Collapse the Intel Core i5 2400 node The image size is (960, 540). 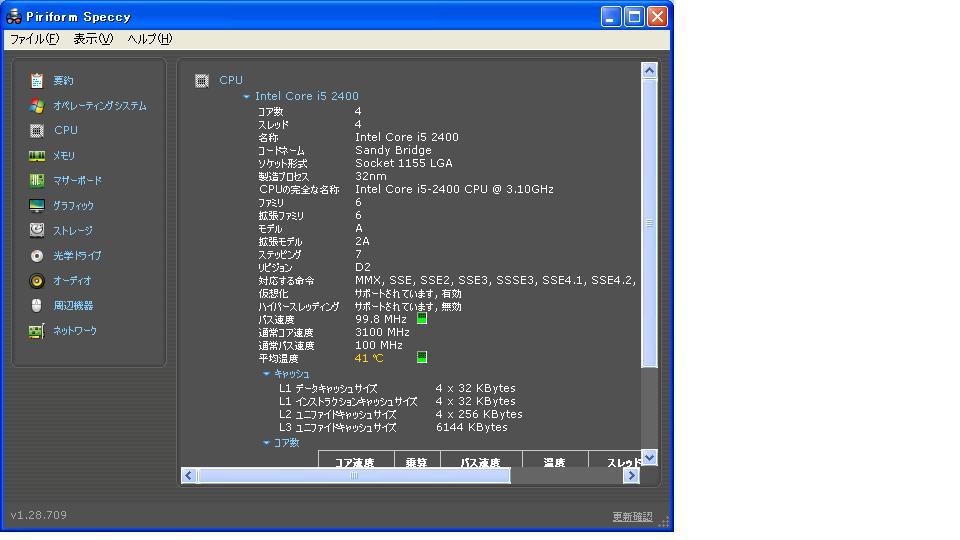(246, 97)
